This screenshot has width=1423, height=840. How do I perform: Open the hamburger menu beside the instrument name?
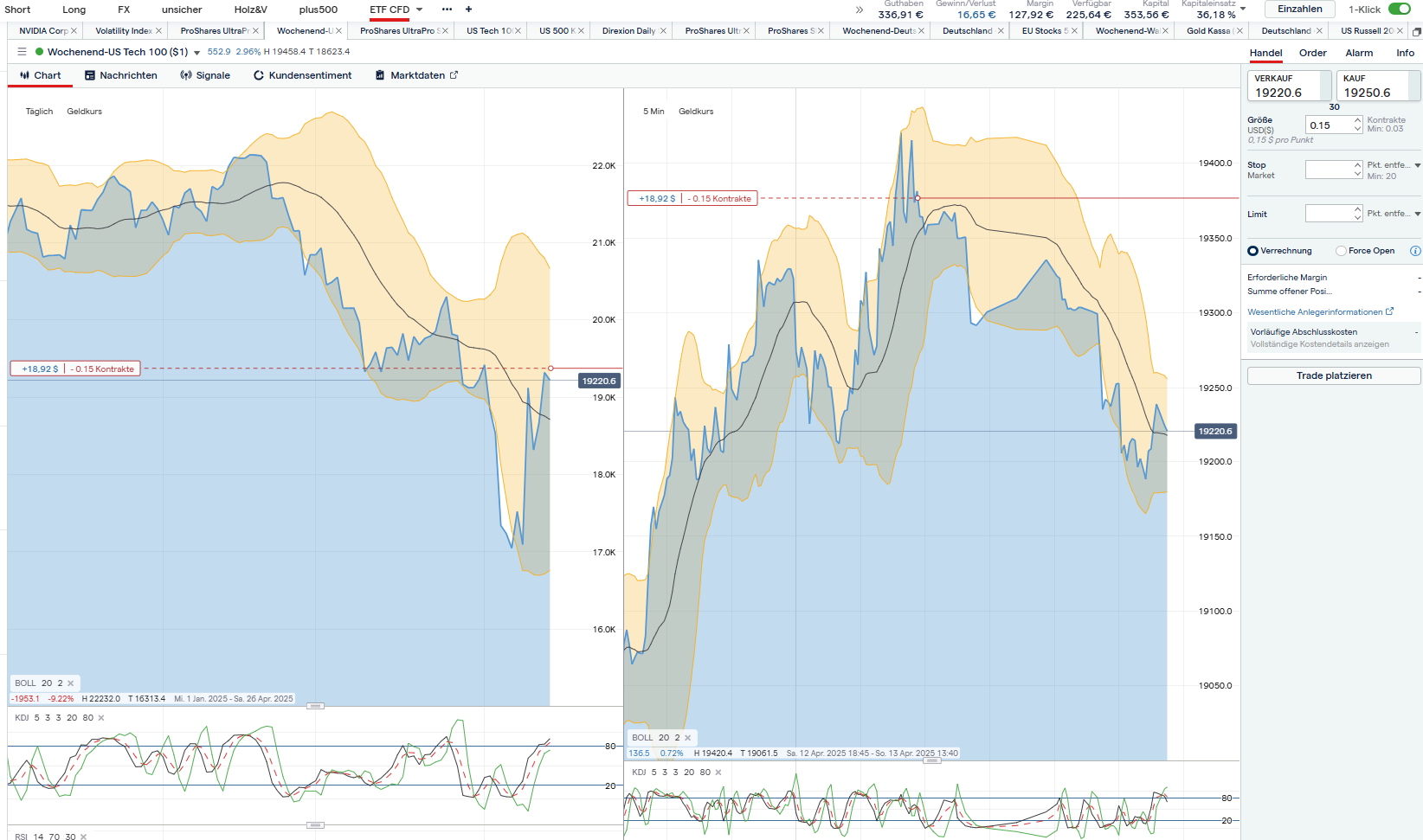tap(22, 52)
